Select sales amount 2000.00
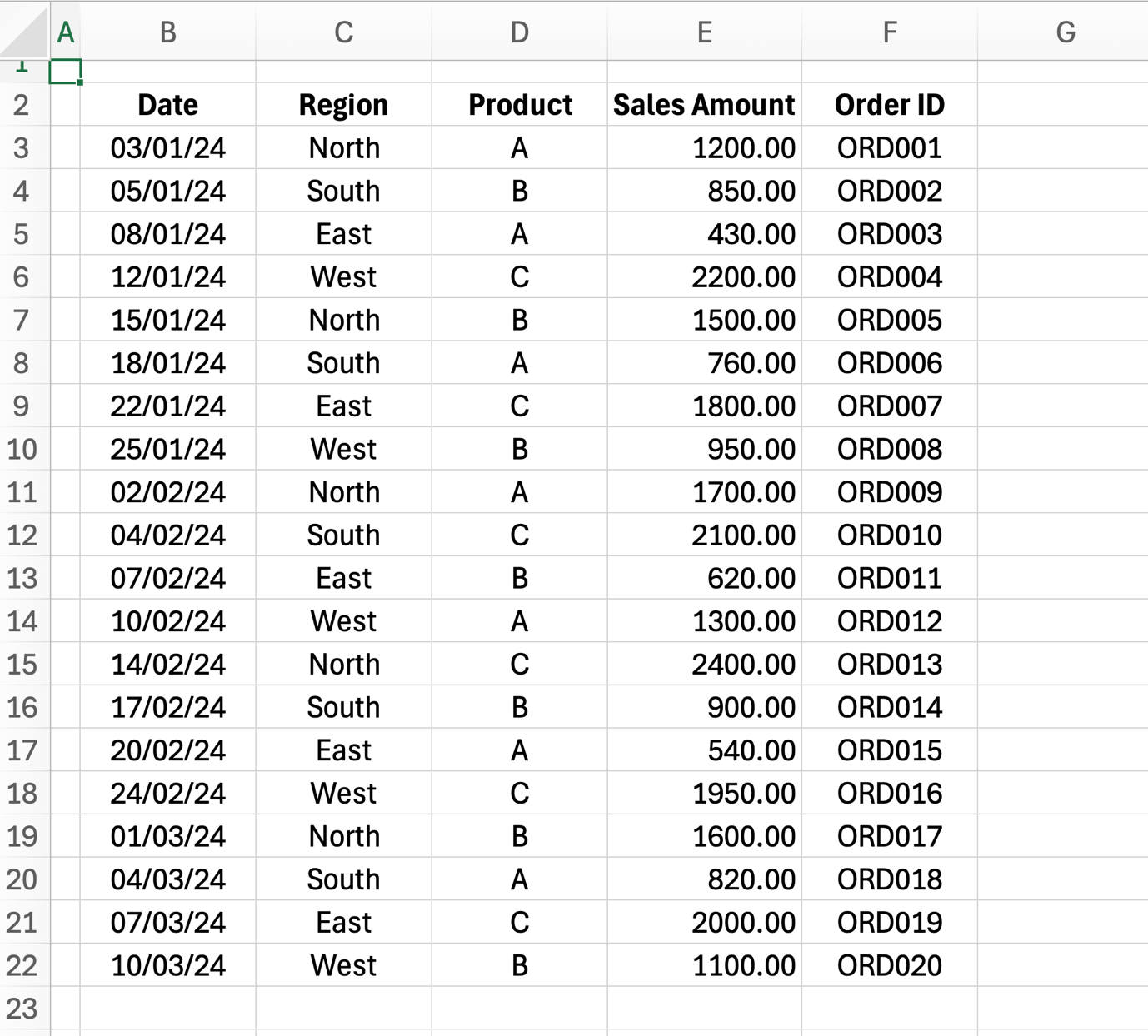1148x1036 pixels. click(704, 922)
